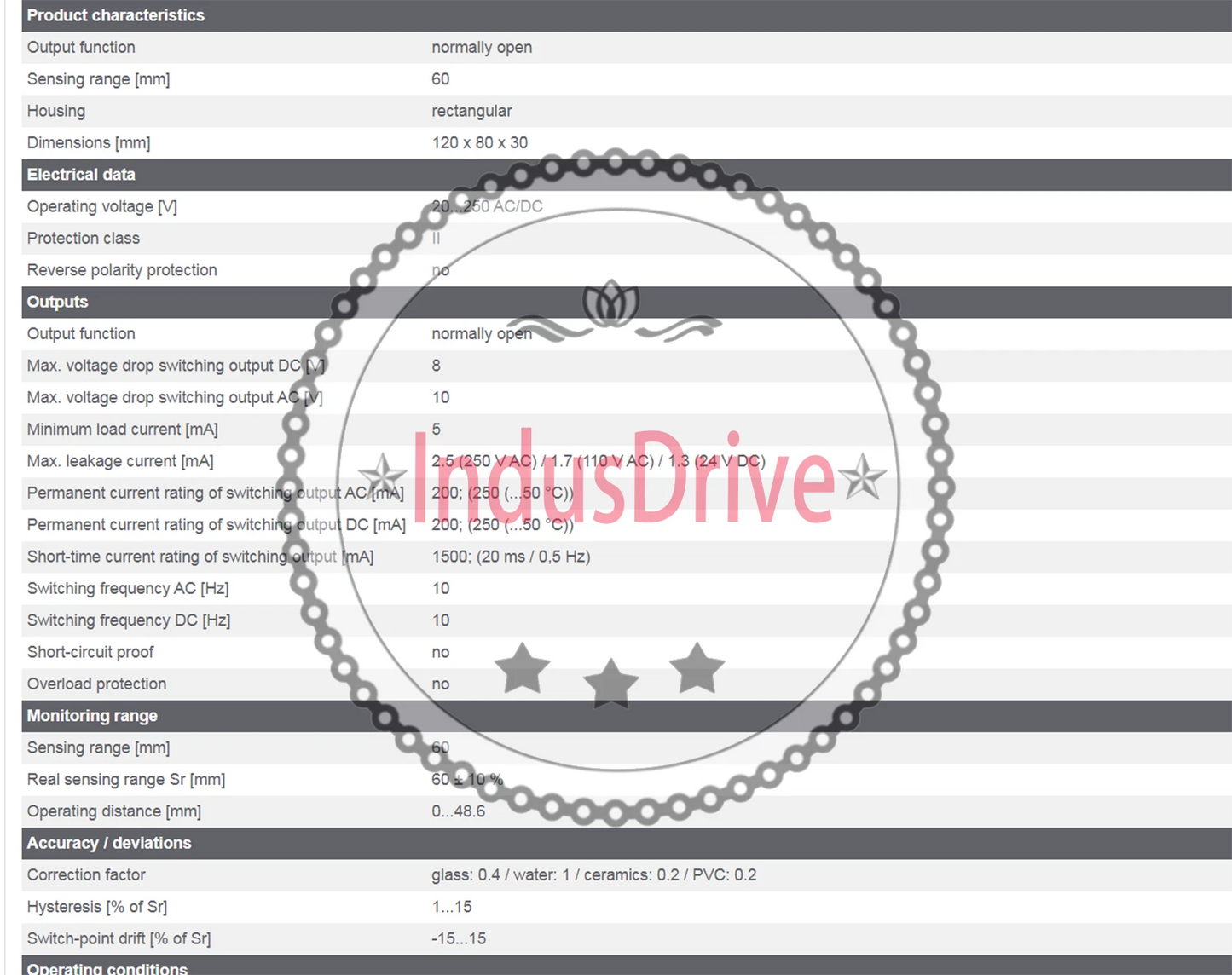
Task: Select the Operating voltage [V] row label
Action: coord(102,206)
